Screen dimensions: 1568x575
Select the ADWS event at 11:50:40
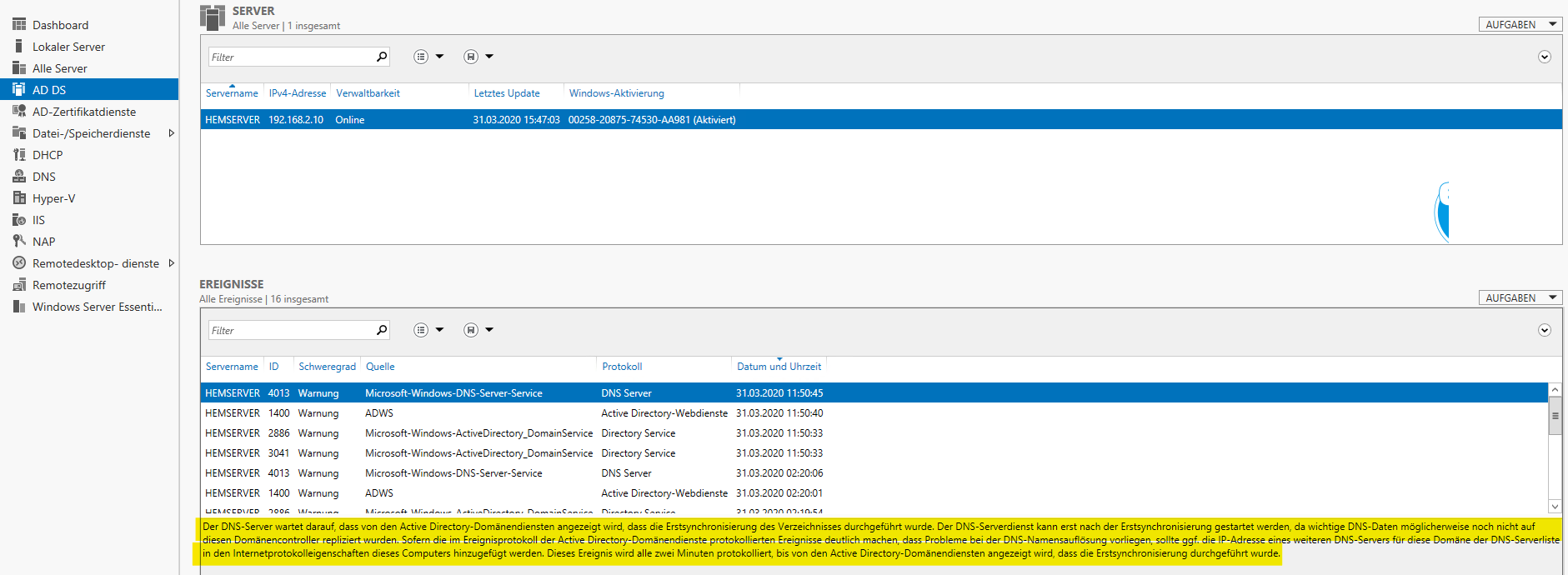click(874, 413)
